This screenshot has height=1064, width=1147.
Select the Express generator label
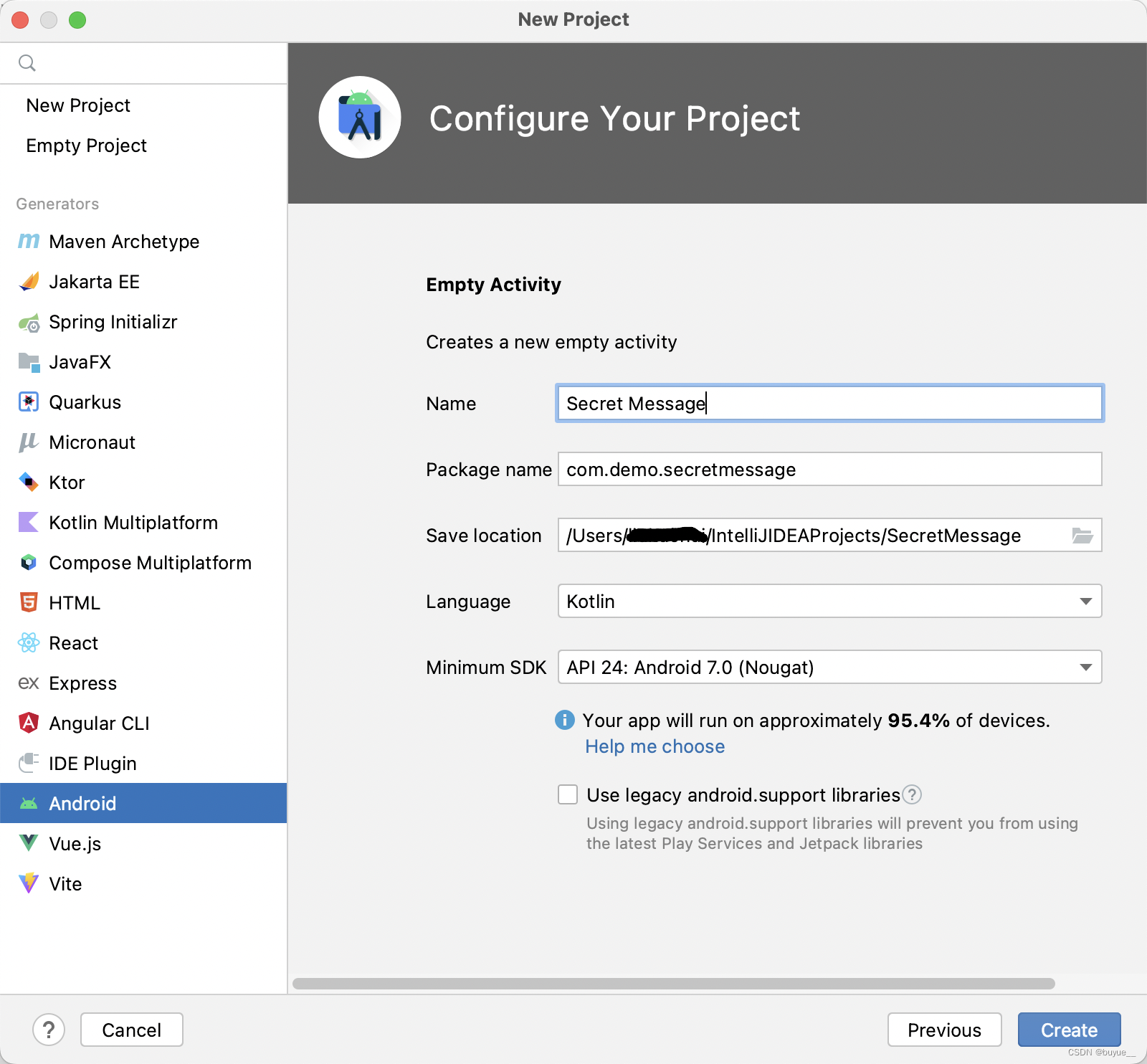point(82,683)
